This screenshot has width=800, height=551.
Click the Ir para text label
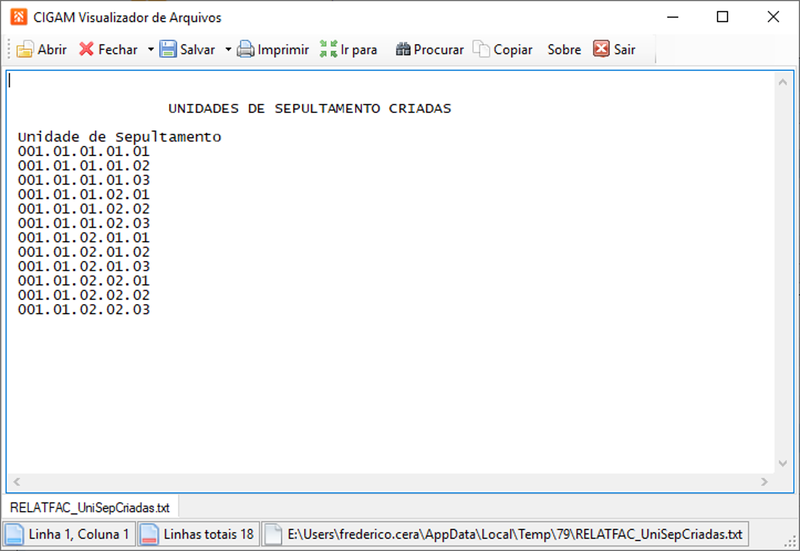(x=359, y=49)
